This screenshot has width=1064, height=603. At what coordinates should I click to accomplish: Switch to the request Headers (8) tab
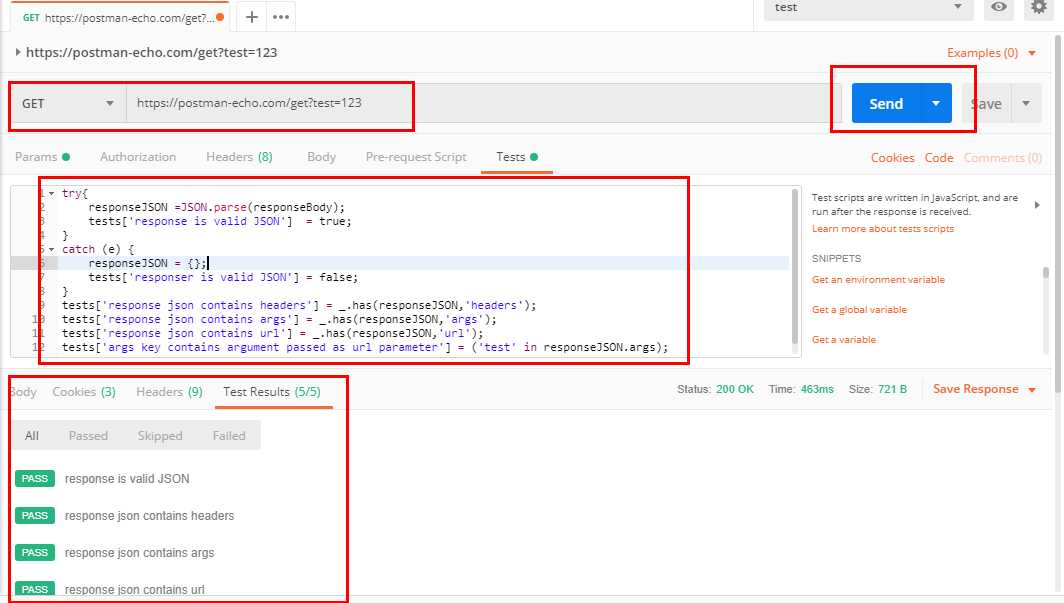pyautogui.click(x=239, y=157)
